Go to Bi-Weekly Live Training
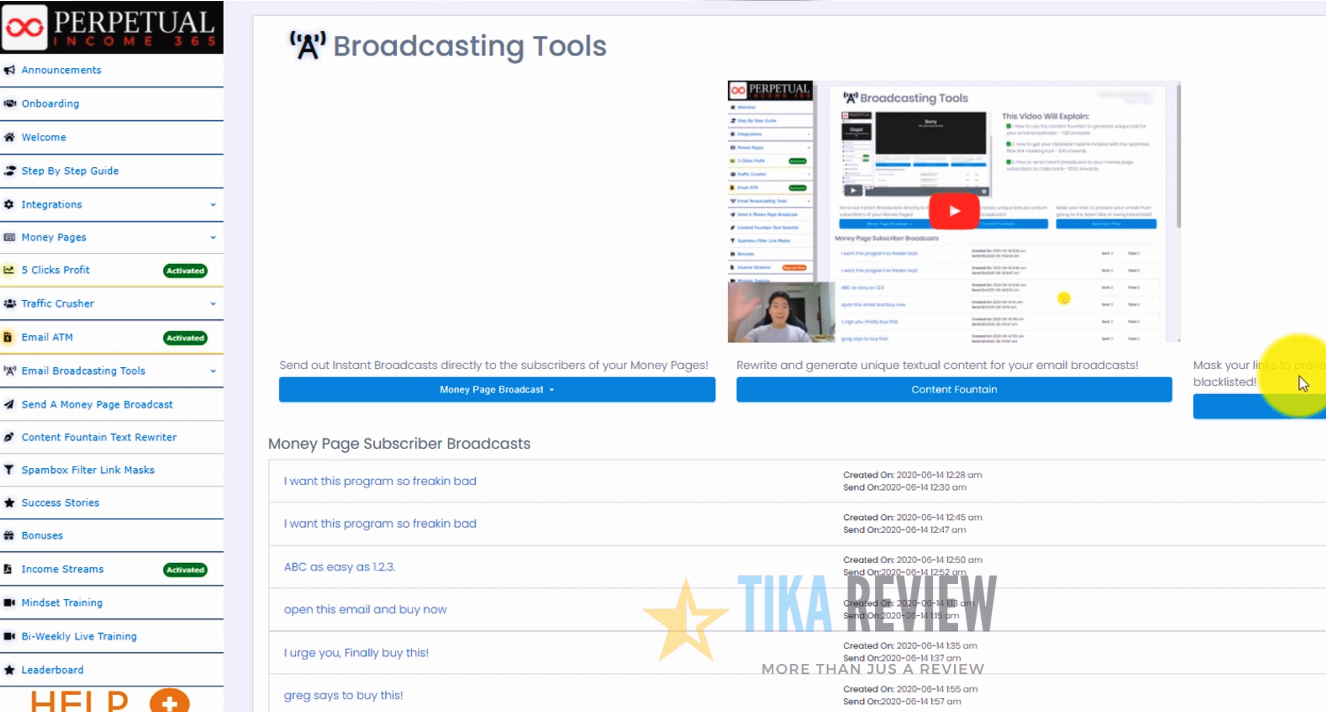 click(79, 636)
